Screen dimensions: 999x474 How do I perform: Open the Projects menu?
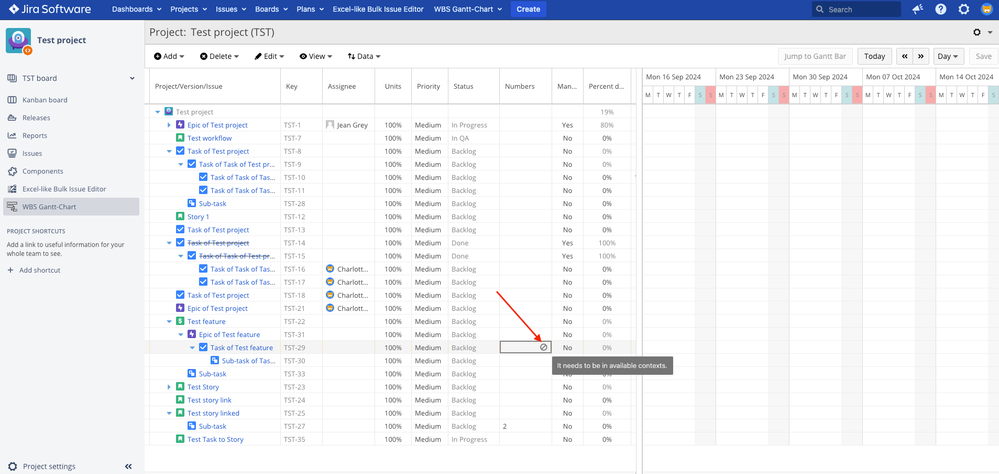click(189, 10)
